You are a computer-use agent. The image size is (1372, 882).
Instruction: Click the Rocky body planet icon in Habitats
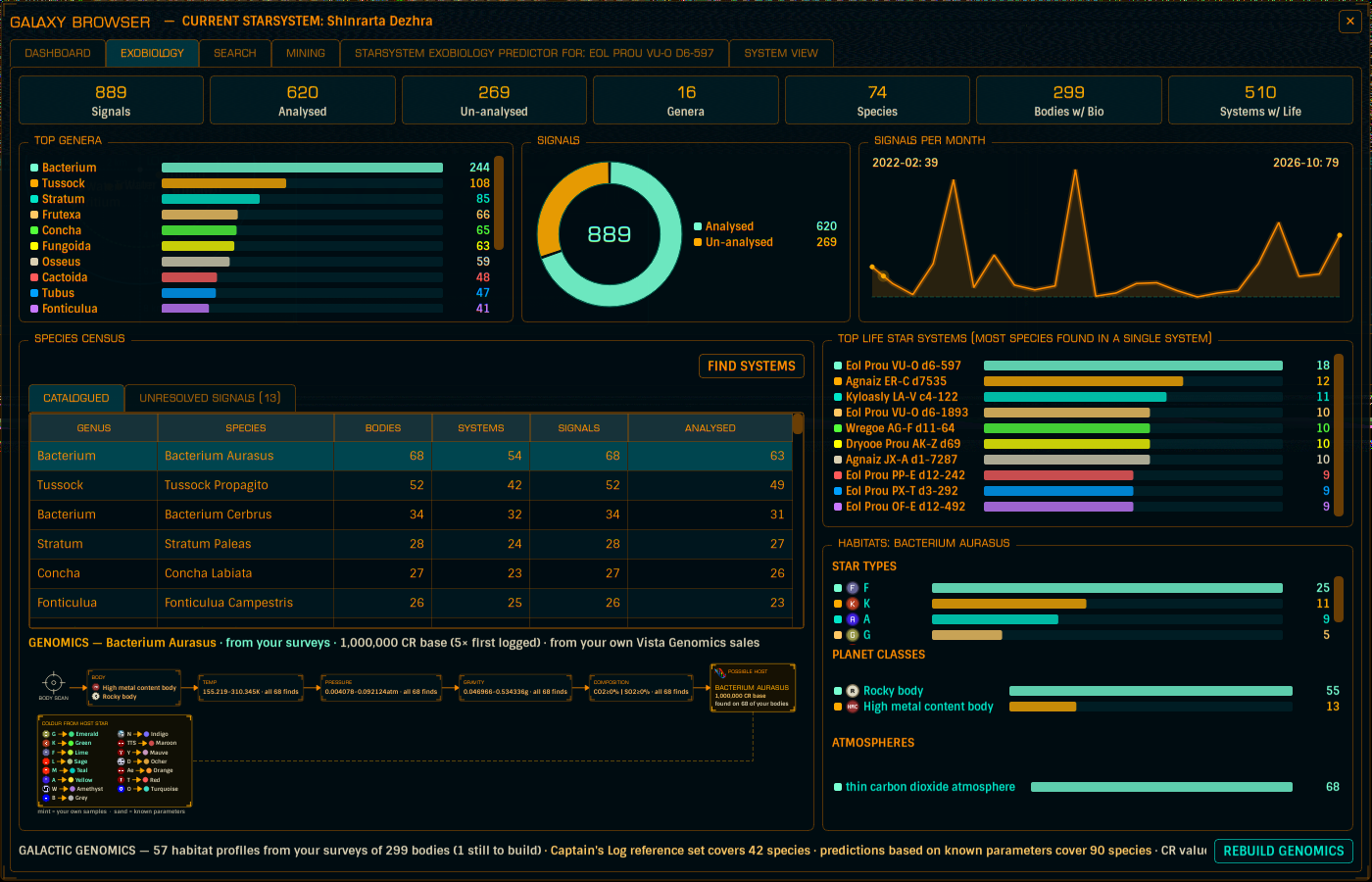point(853,691)
